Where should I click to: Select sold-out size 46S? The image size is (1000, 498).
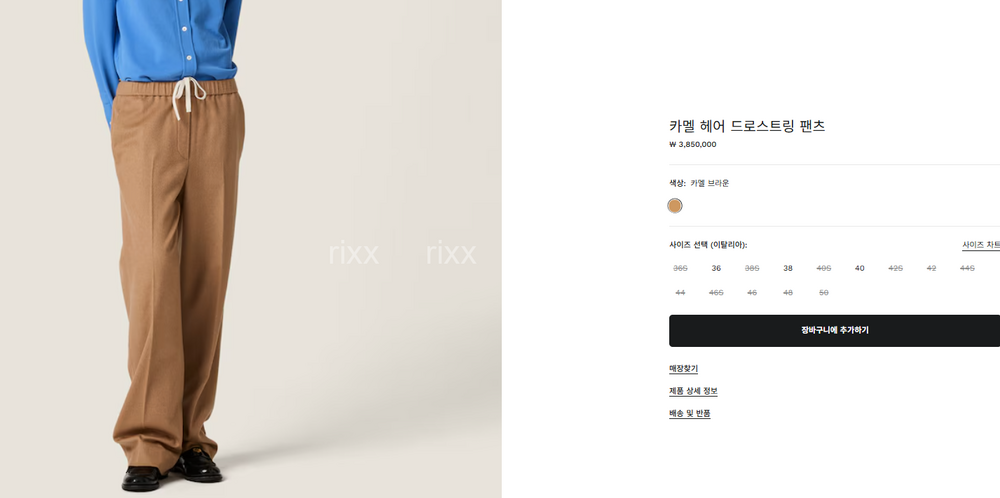point(716,293)
